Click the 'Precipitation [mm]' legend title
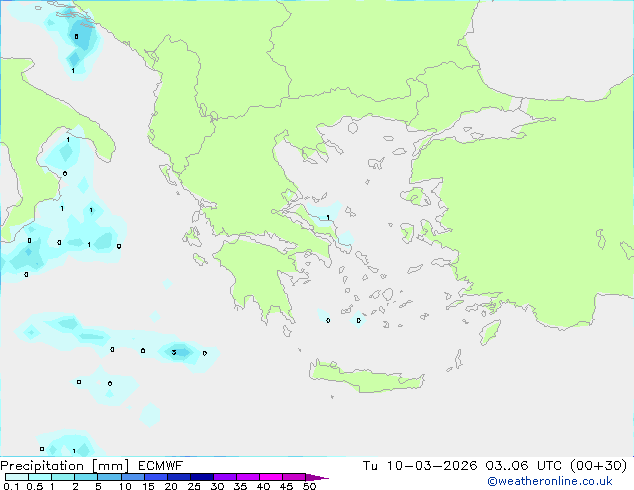The image size is (634, 490). pos(64,466)
